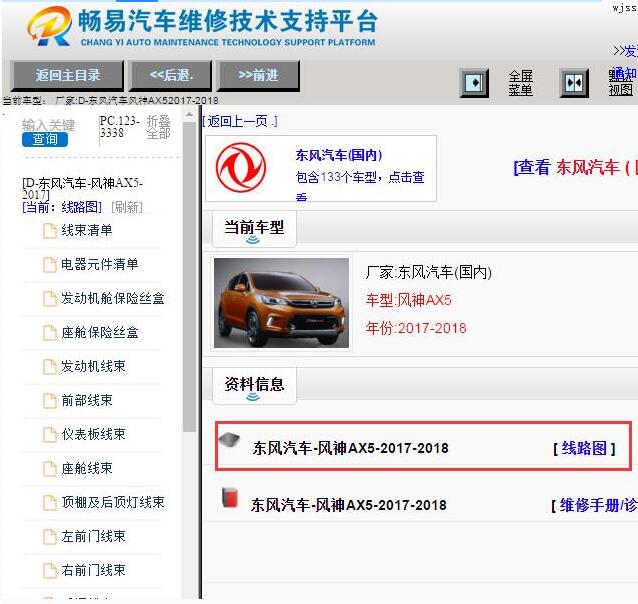Click the 车型:风神AX5 text
The width and height of the screenshot is (638, 604).
409,300
